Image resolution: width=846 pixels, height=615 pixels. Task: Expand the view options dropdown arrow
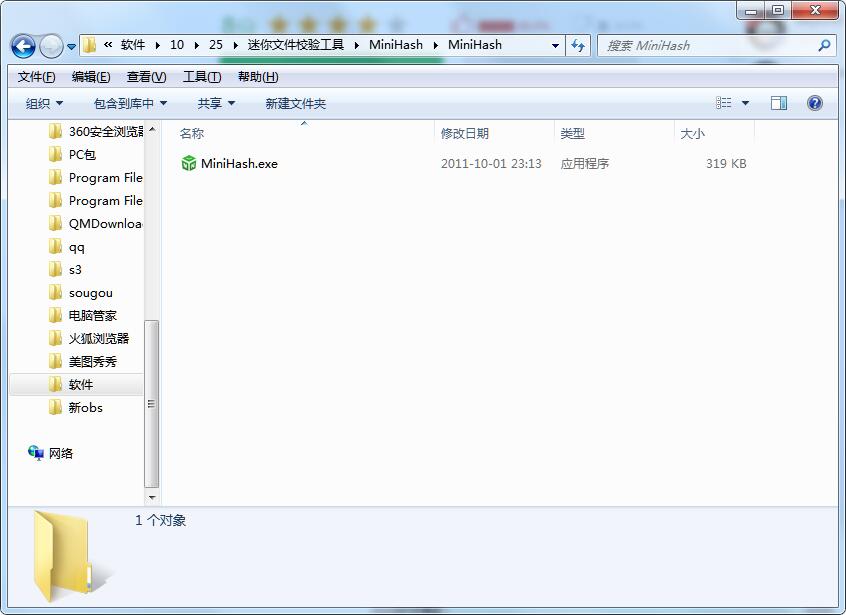click(x=745, y=103)
